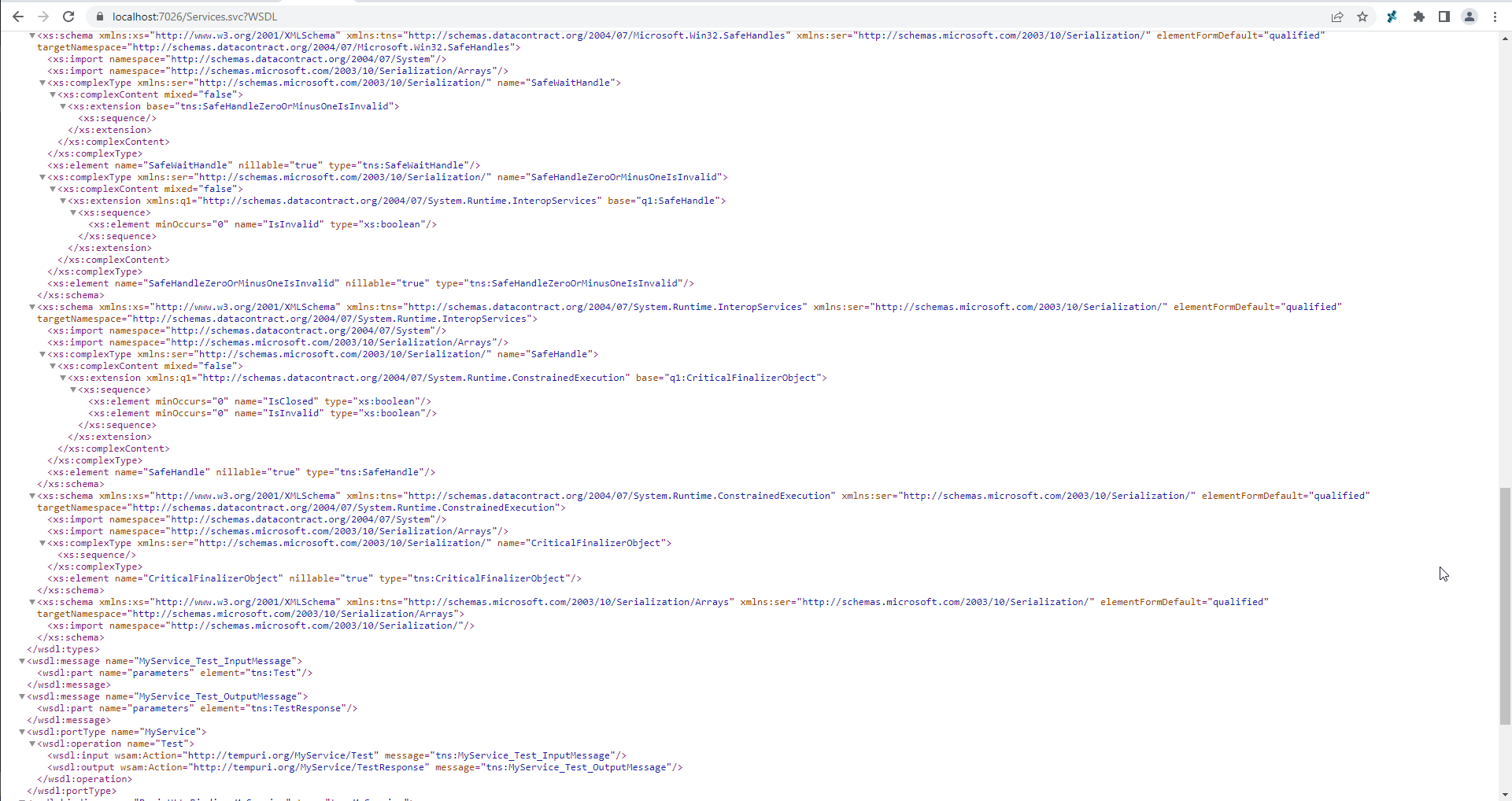Click the site info lock icon

[99, 17]
